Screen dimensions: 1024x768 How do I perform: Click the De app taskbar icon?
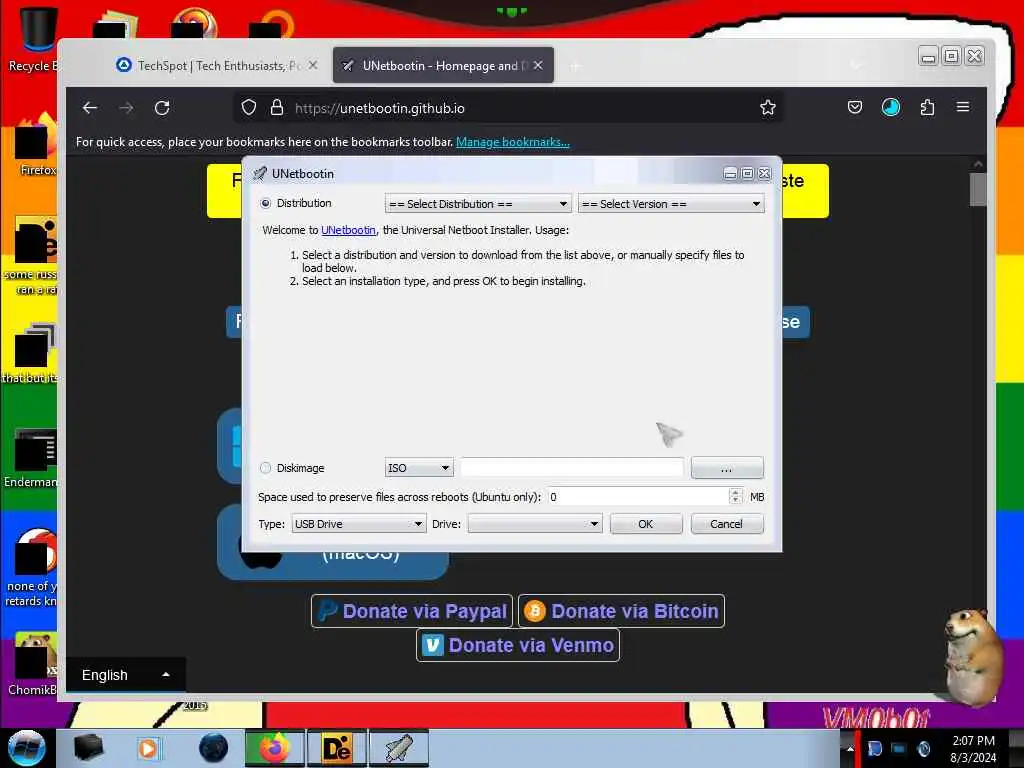click(x=336, y=748)
